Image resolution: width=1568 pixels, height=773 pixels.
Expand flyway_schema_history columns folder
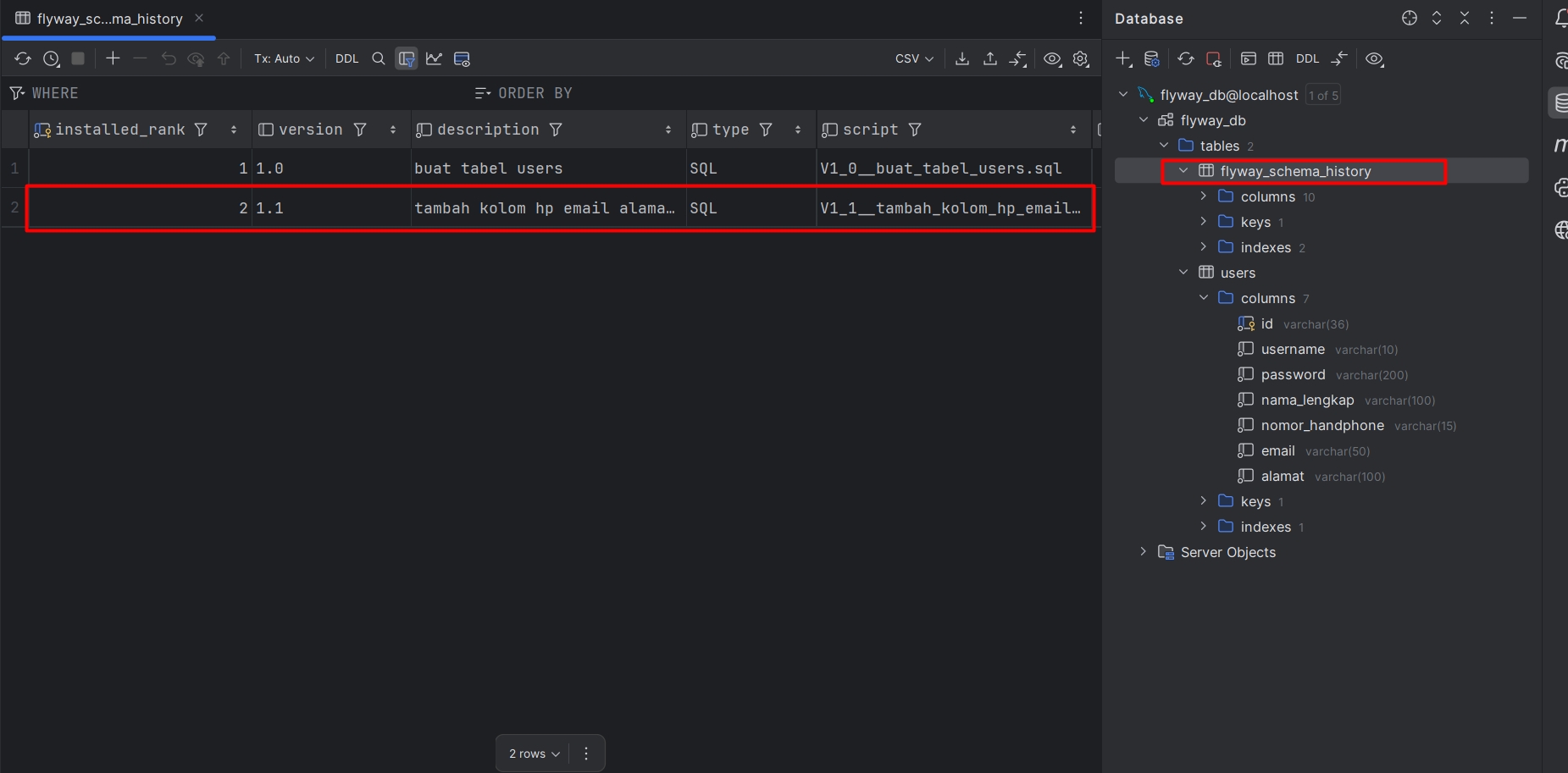(1204, 196)
